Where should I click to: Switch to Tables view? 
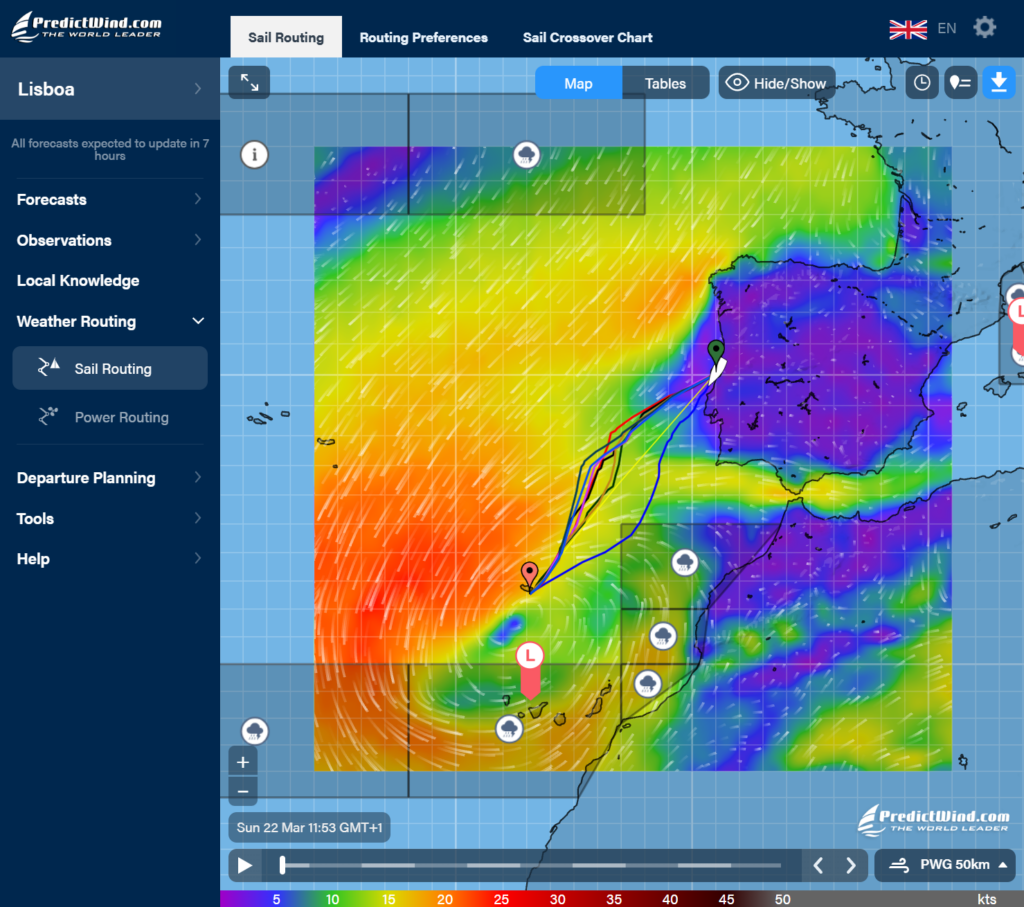pos(665,83)
